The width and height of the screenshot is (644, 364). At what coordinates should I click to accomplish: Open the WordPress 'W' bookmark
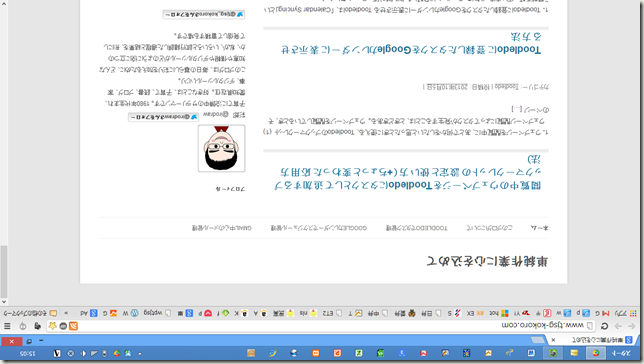coord(131,313)
